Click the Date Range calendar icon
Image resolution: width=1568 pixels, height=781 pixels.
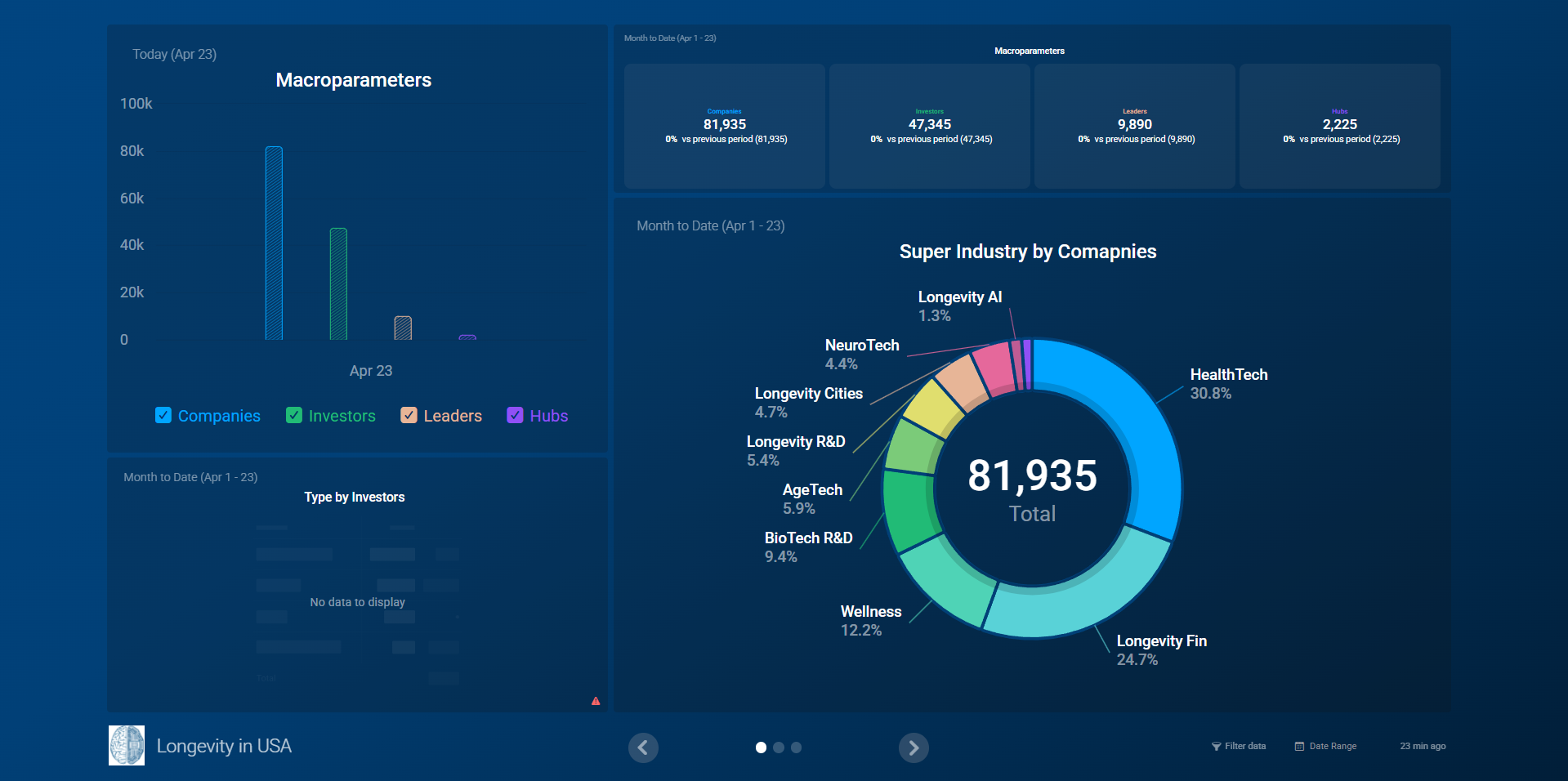[1299, 747]
